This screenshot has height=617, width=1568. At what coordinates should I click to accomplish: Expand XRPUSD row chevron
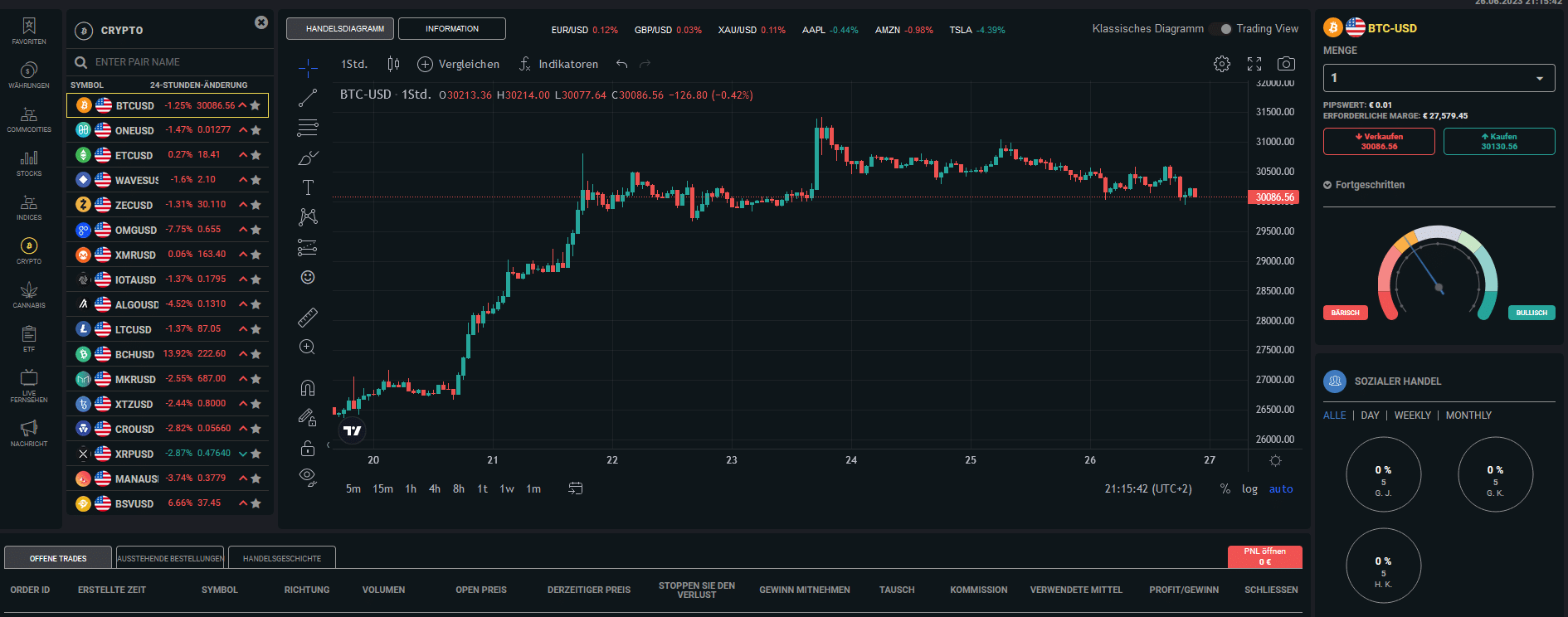[243, 454]
